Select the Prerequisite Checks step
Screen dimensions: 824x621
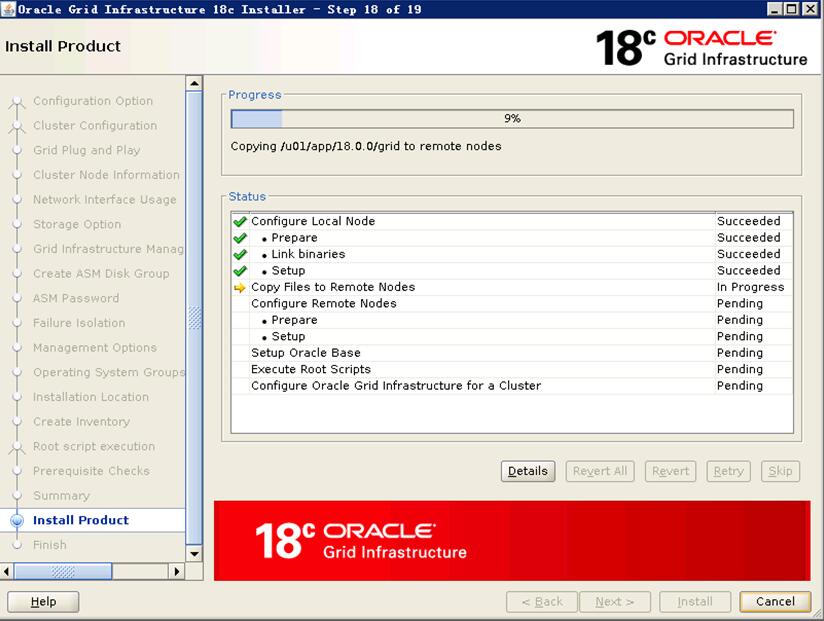tap(91, 471)
